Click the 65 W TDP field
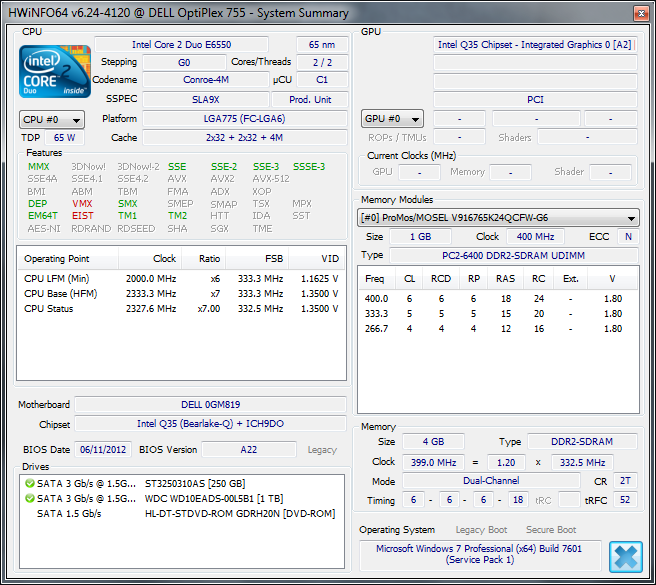Image resolution: width=656 pixels, height=585 pixels. [x=64, y=138]
